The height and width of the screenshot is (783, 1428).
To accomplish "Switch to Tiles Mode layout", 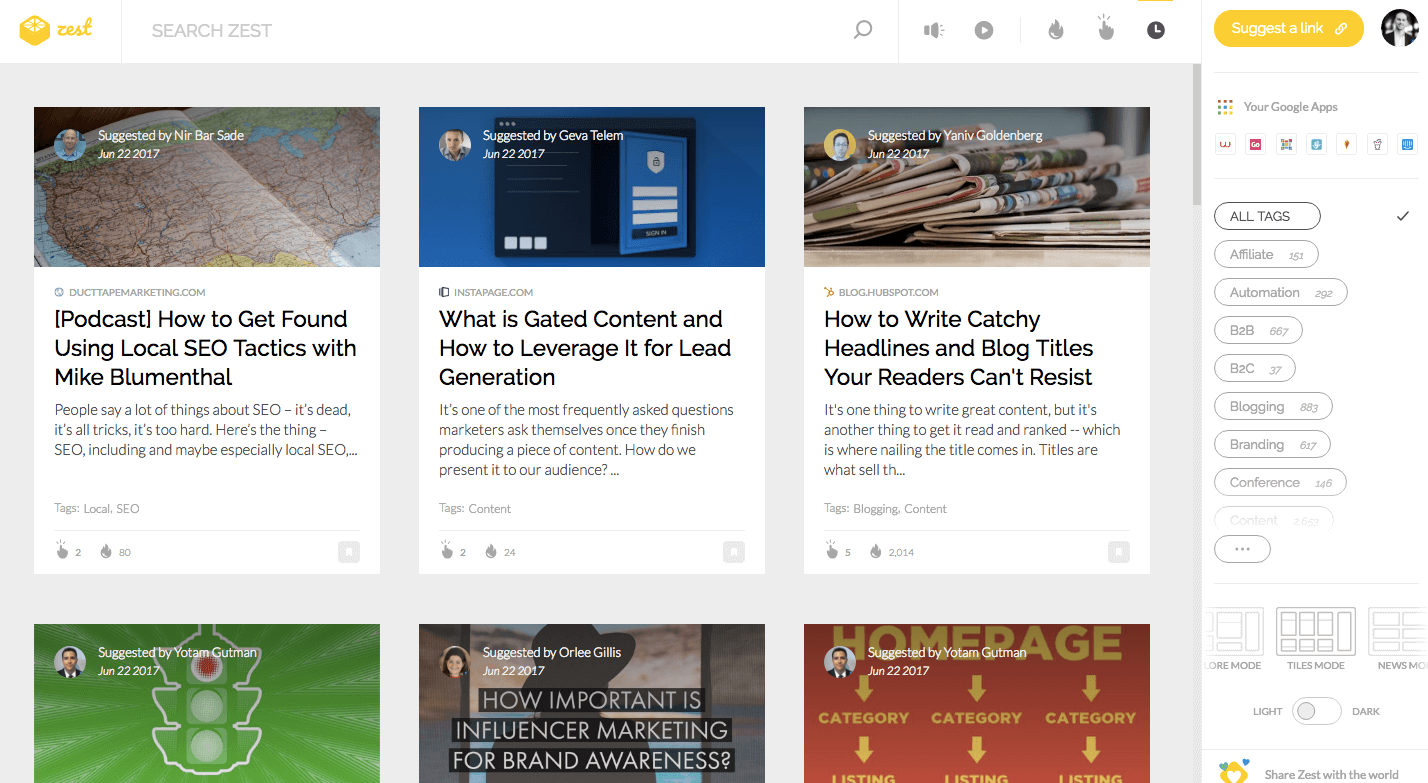I will 1315,638.
